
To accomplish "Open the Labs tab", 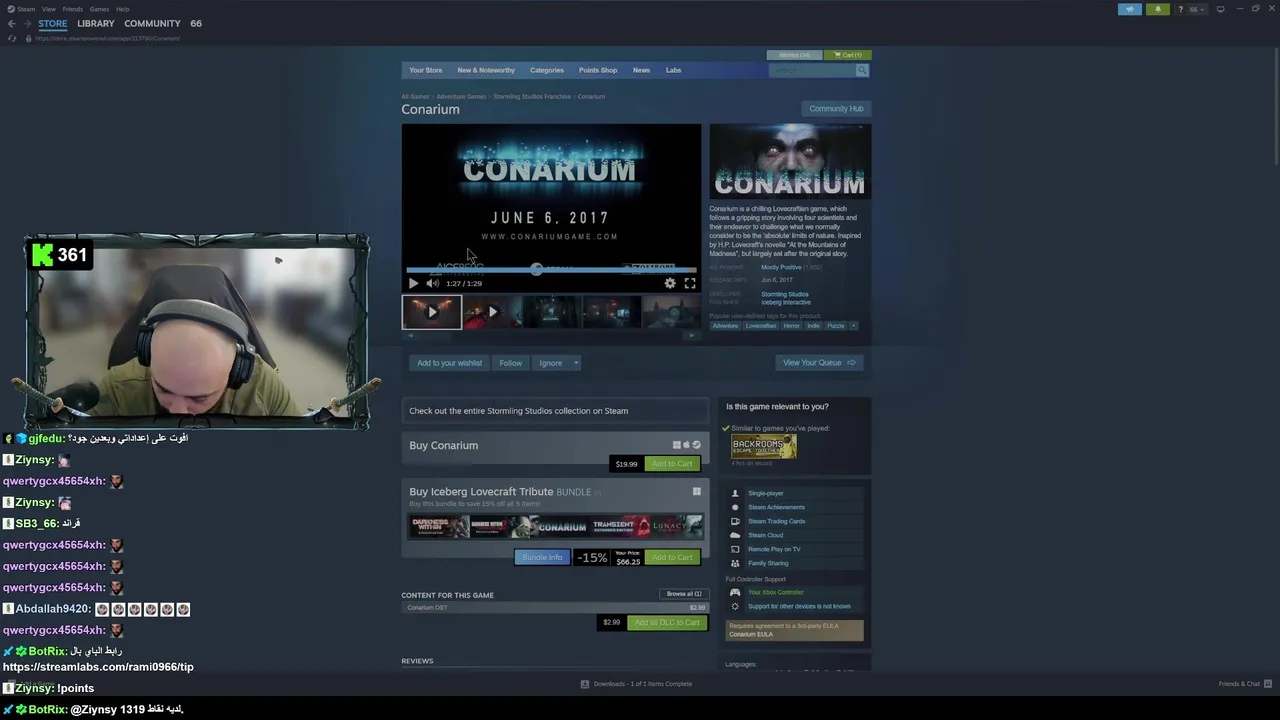I will tap(673, 70).
